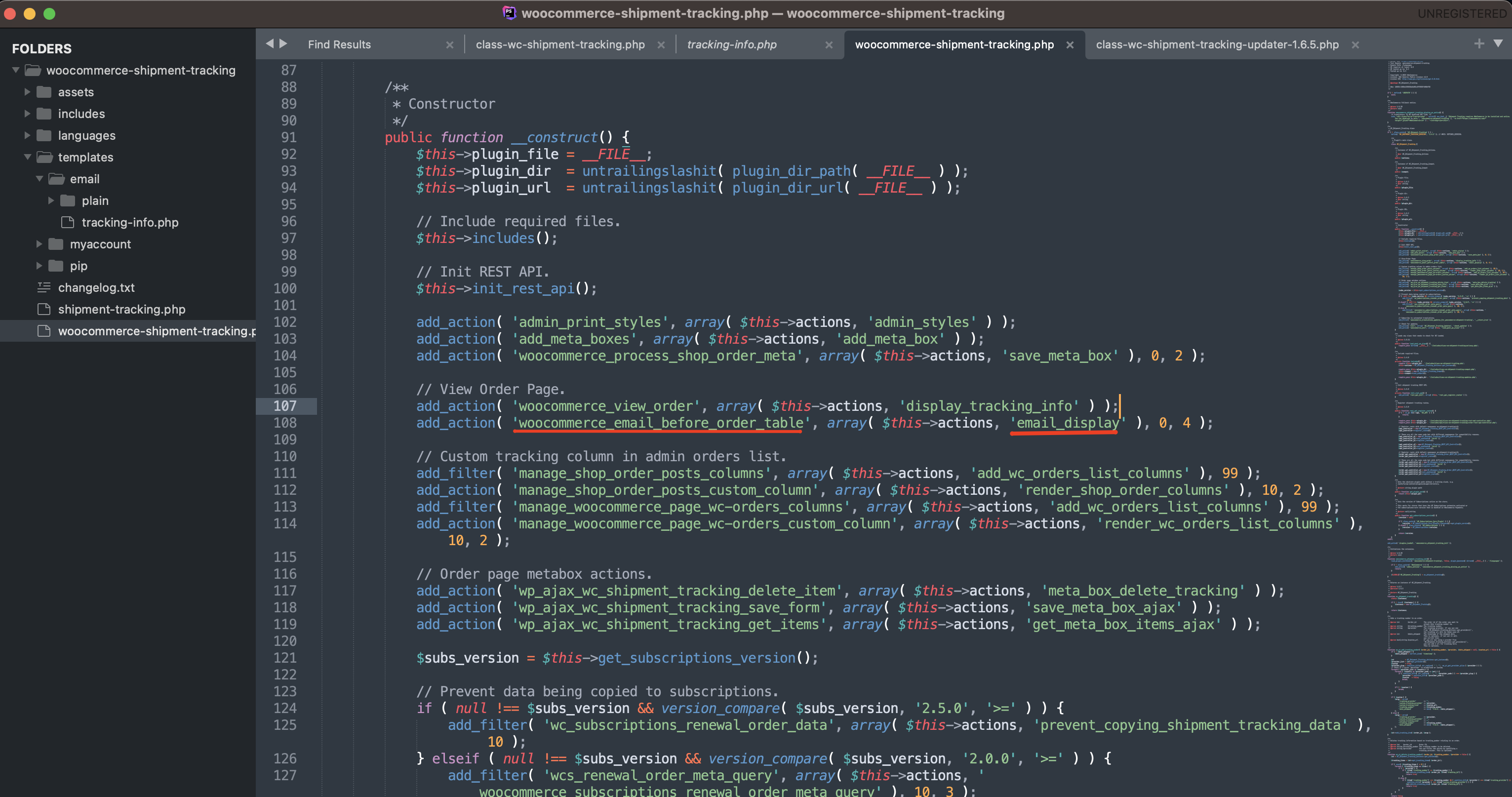Click 'init_rest_api' method call
The height and width of the screenshot is (797, 1512).
523,289
